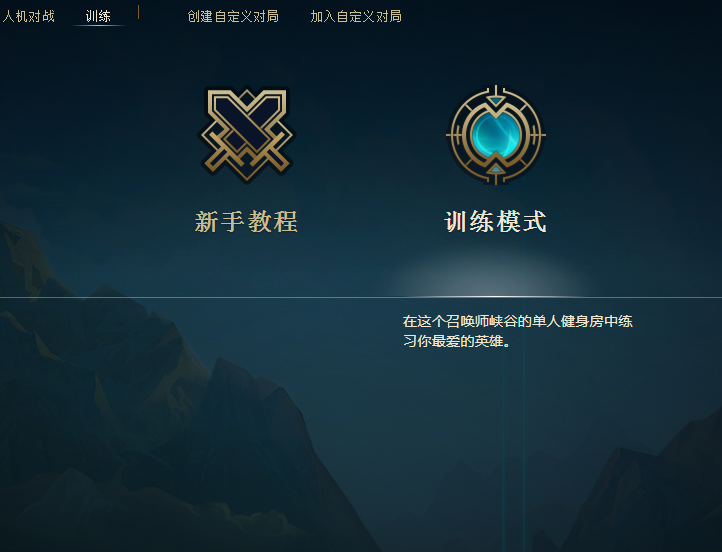The height and width of the screenshot is (552, 722).
Task: Click the cyan glowing orb center
Action: pyautogui.click(x=496, y=135)
